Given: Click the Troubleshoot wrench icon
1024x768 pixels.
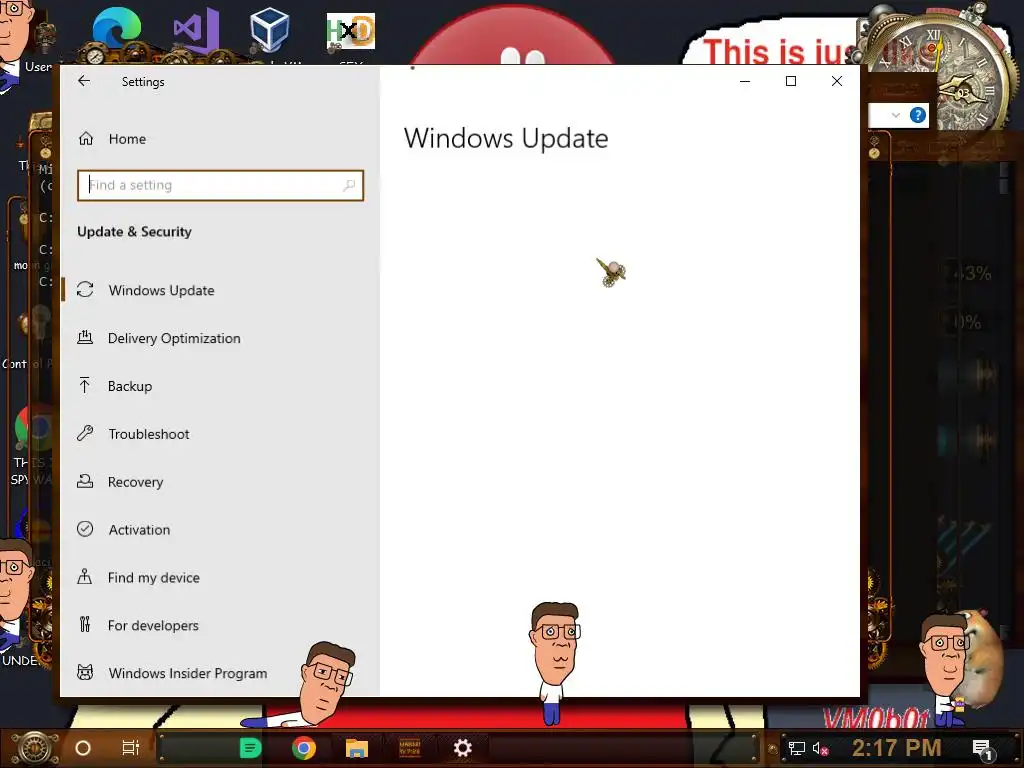Looking at the screenshot, I should (x=85, y=433).
